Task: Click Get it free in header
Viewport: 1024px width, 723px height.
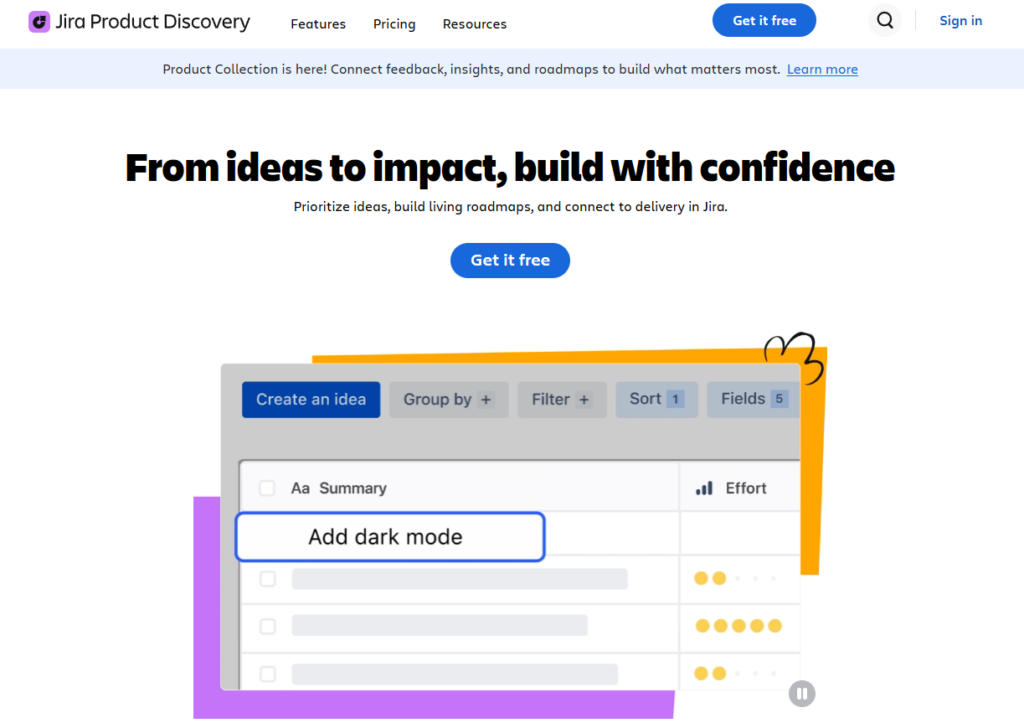Action: [x=763, y=20]
